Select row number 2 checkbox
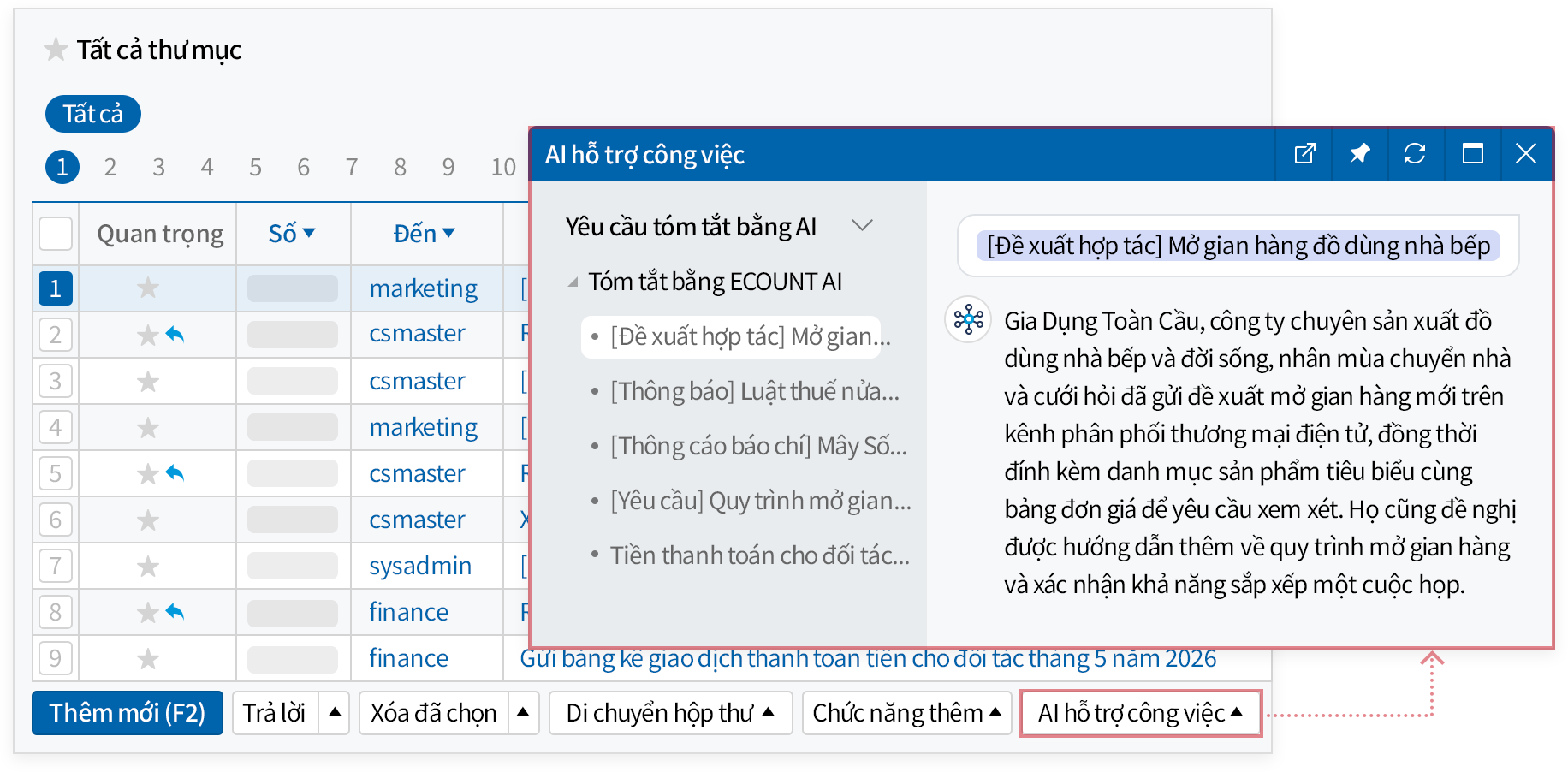This screenshot has width=1568, height=772. (x=56, y=335)
